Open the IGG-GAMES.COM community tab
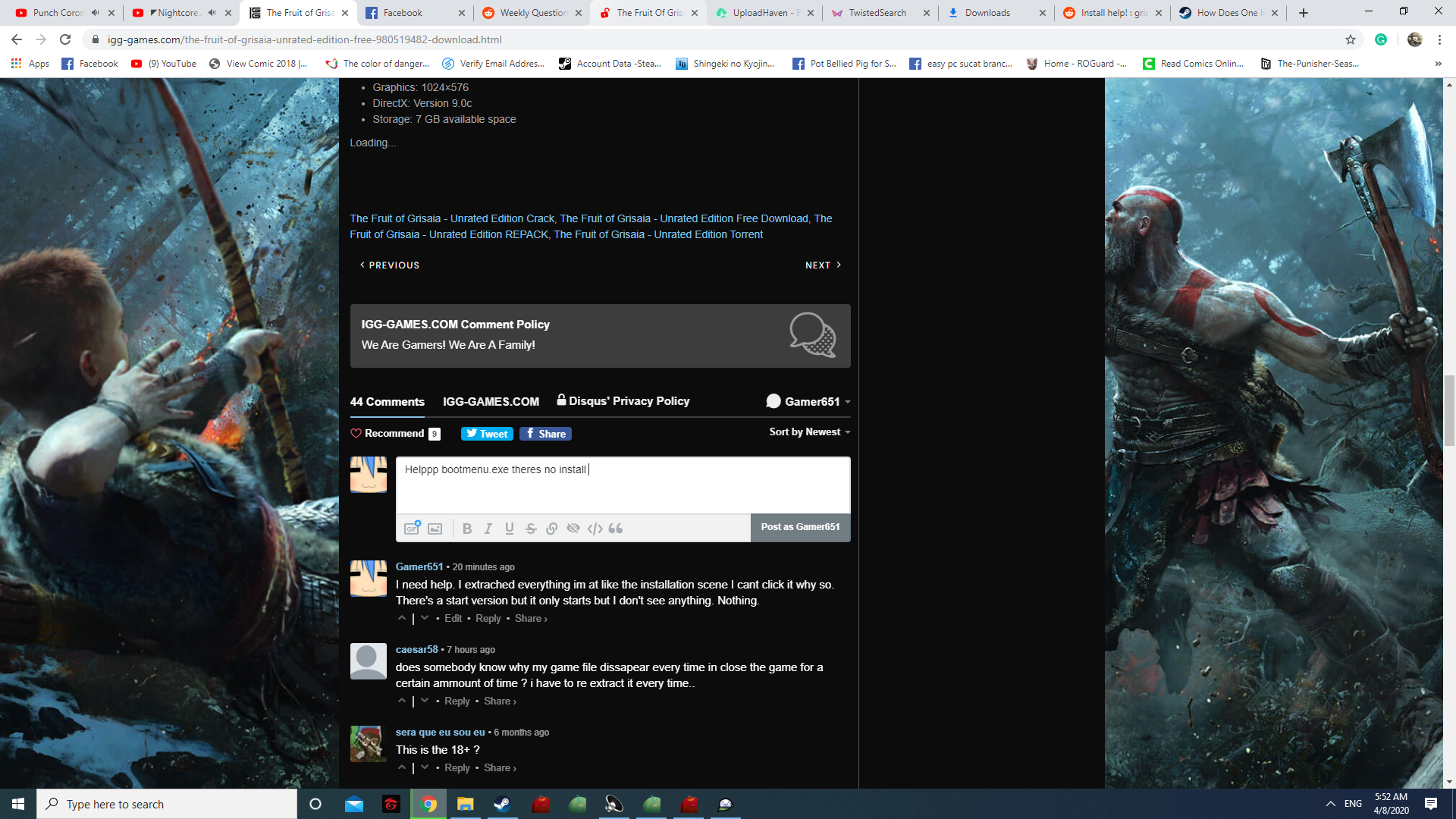The height and width of the screenshot is (819, 1456). point(491,402)
